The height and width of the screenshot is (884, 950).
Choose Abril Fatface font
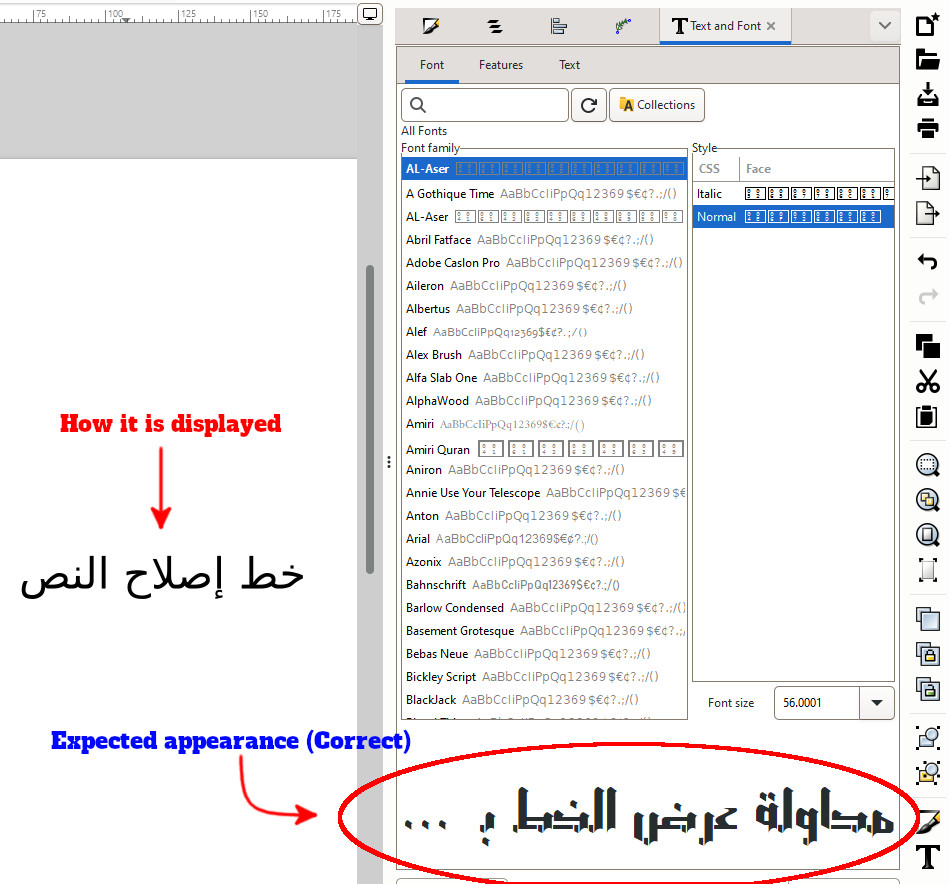[x=544, y=240]
